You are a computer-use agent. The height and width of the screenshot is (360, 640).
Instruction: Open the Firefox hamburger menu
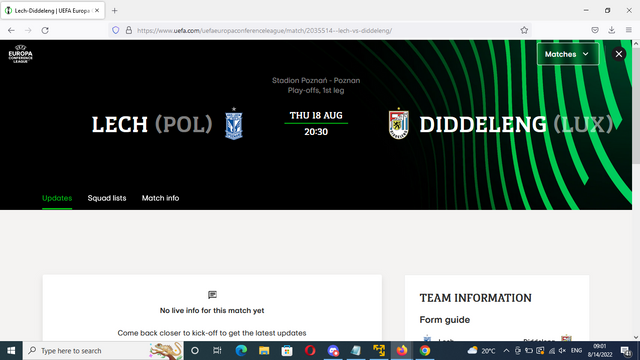629,30
